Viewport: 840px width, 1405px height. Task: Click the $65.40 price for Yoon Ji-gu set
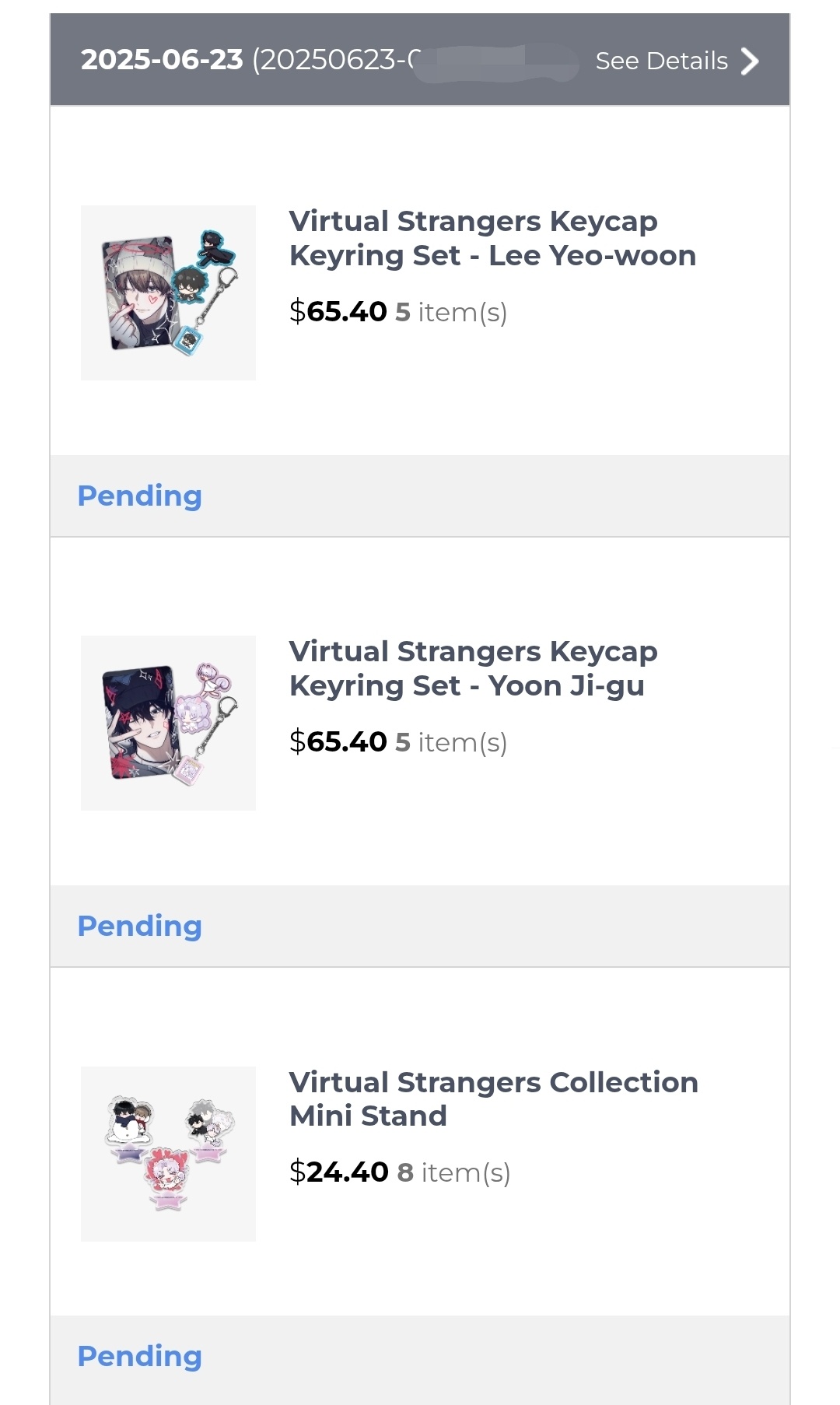point(338,742)
